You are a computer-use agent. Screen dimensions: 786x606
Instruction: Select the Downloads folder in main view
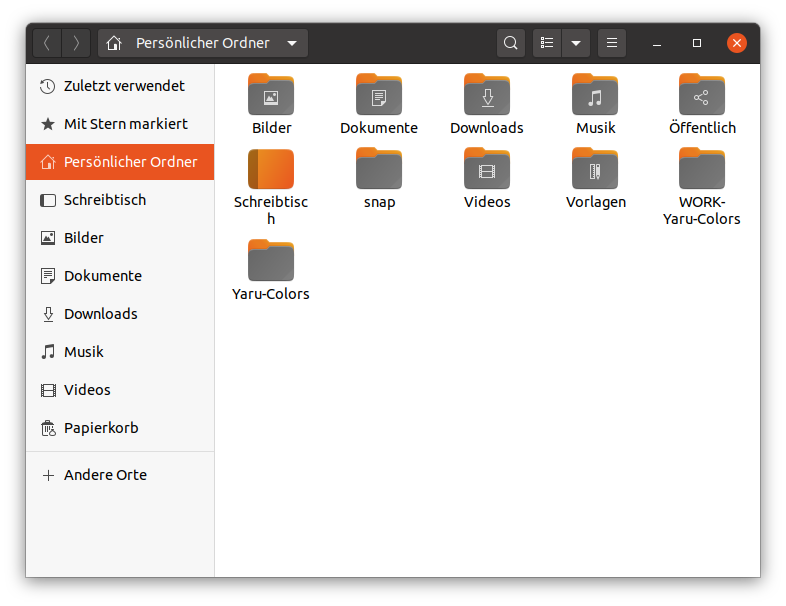click(487, 104)
